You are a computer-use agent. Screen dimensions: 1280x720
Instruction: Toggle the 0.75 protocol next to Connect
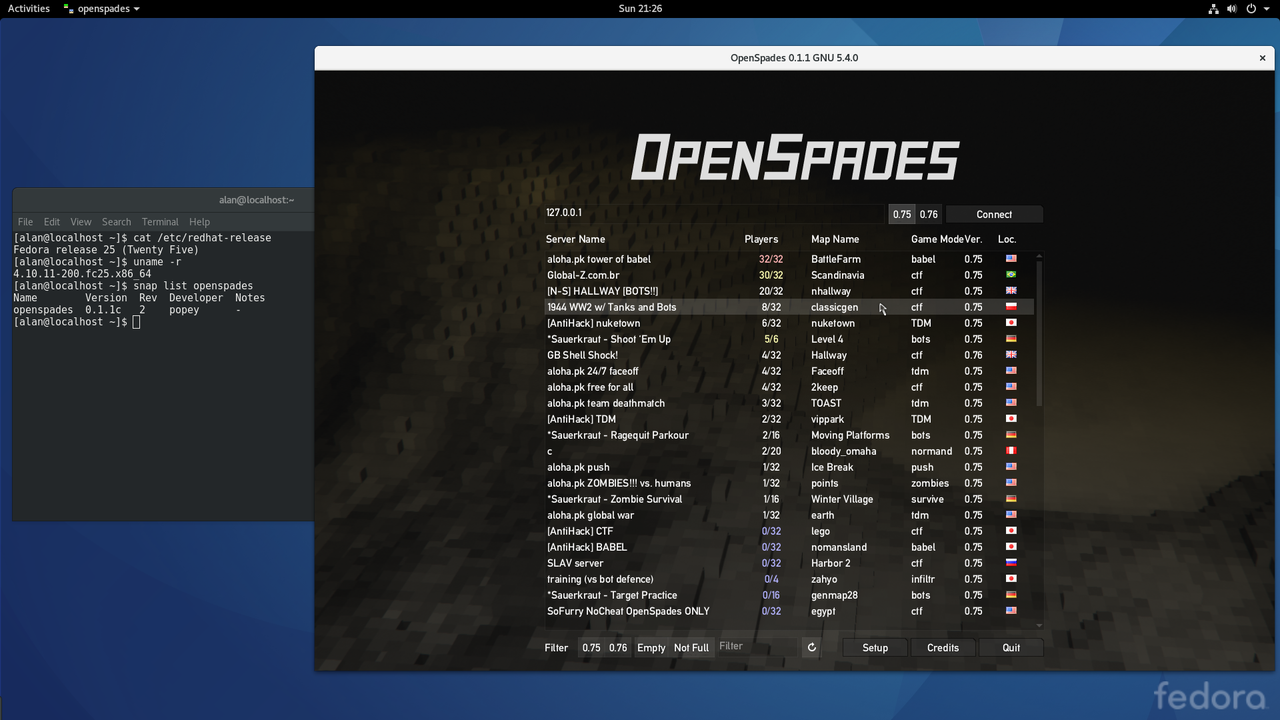(x=902, y=214)
